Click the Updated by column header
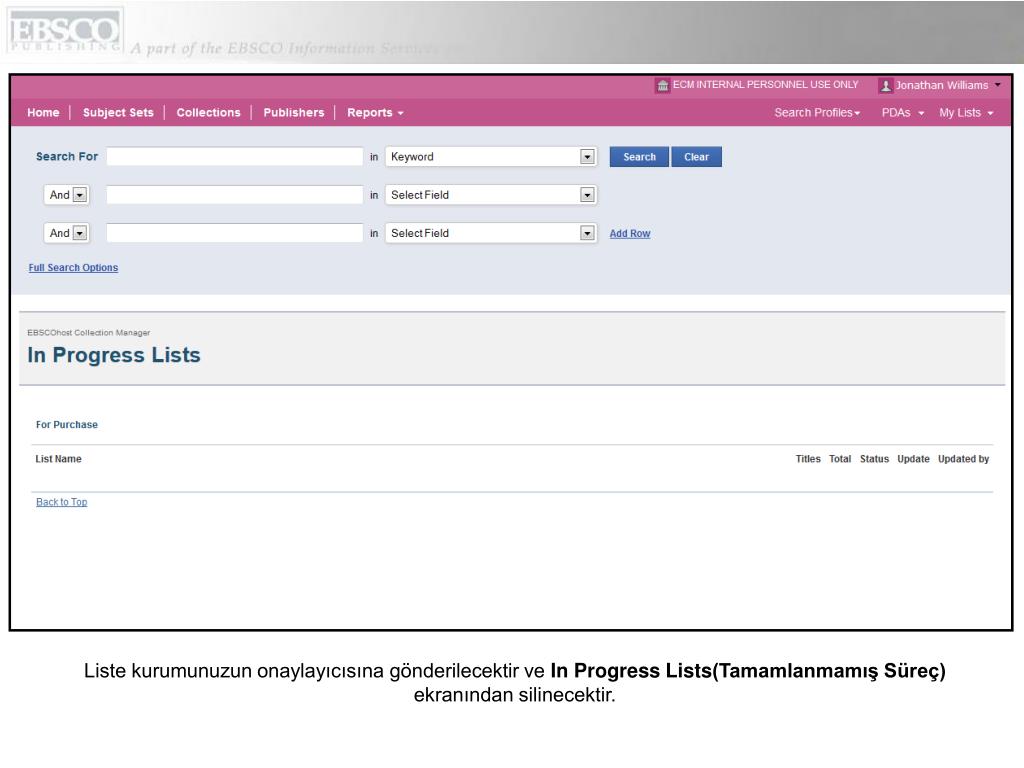The width and height of the screenshot is (1024, 768). 963,459
